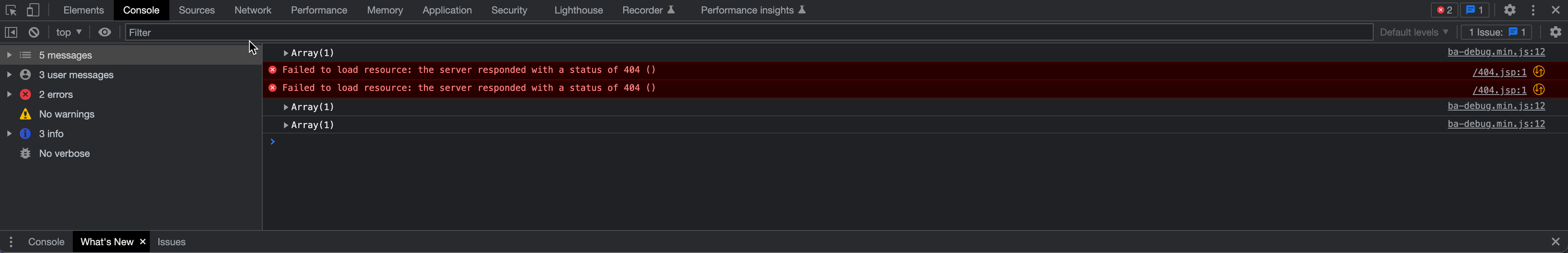Clear console with the ban icon

point(34,32)
